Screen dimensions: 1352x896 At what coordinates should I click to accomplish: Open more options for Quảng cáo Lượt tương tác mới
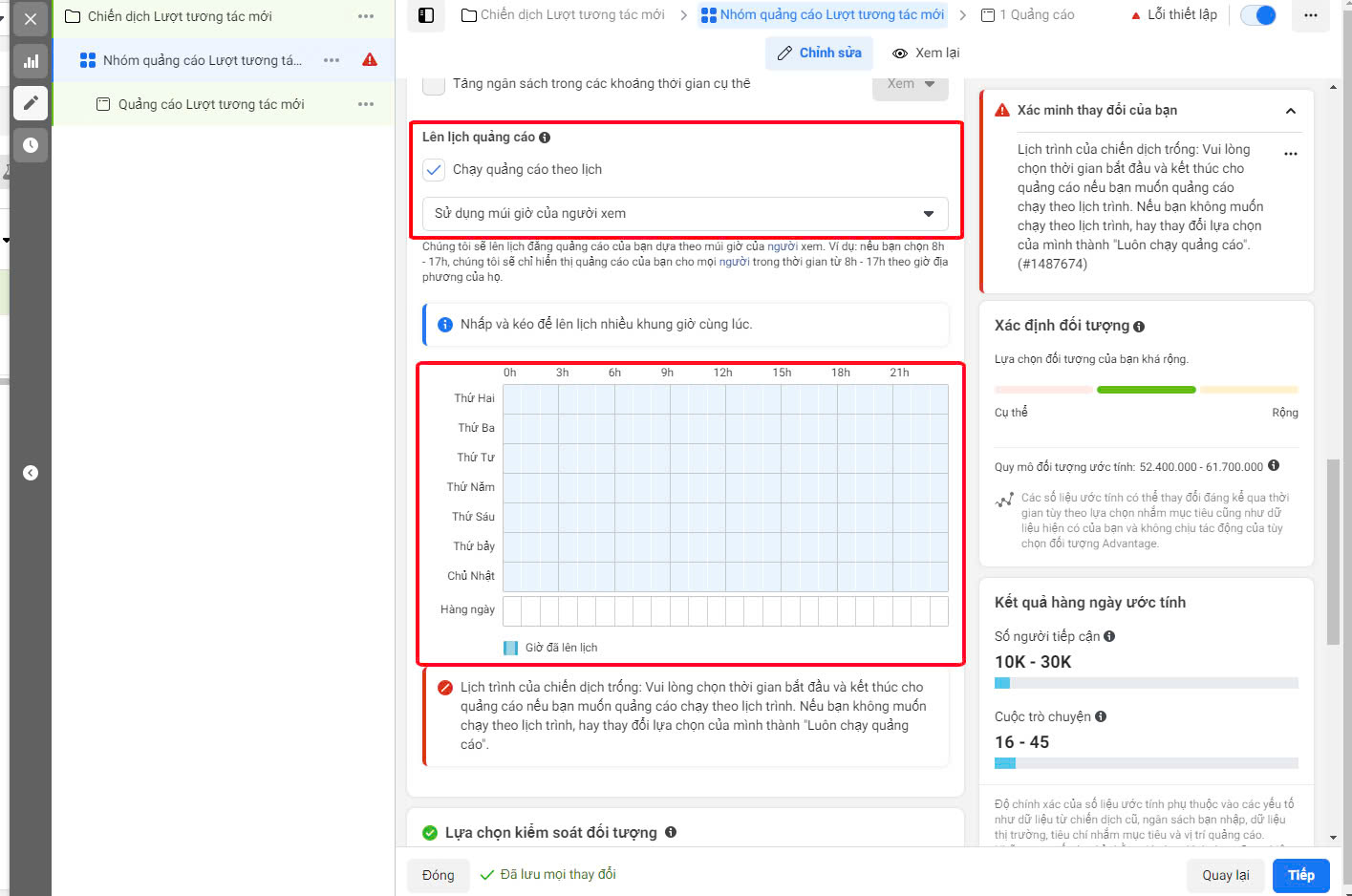click(x=366, y=104)
